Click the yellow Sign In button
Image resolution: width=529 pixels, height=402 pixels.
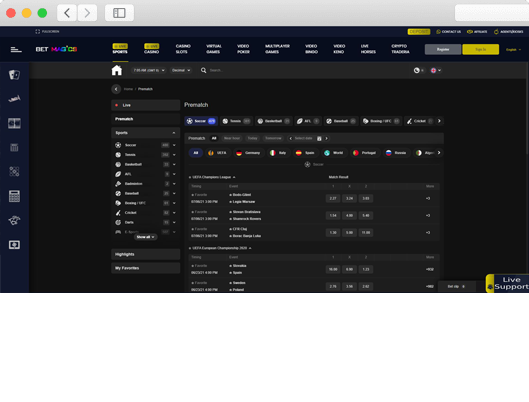(x=480, y=49)
